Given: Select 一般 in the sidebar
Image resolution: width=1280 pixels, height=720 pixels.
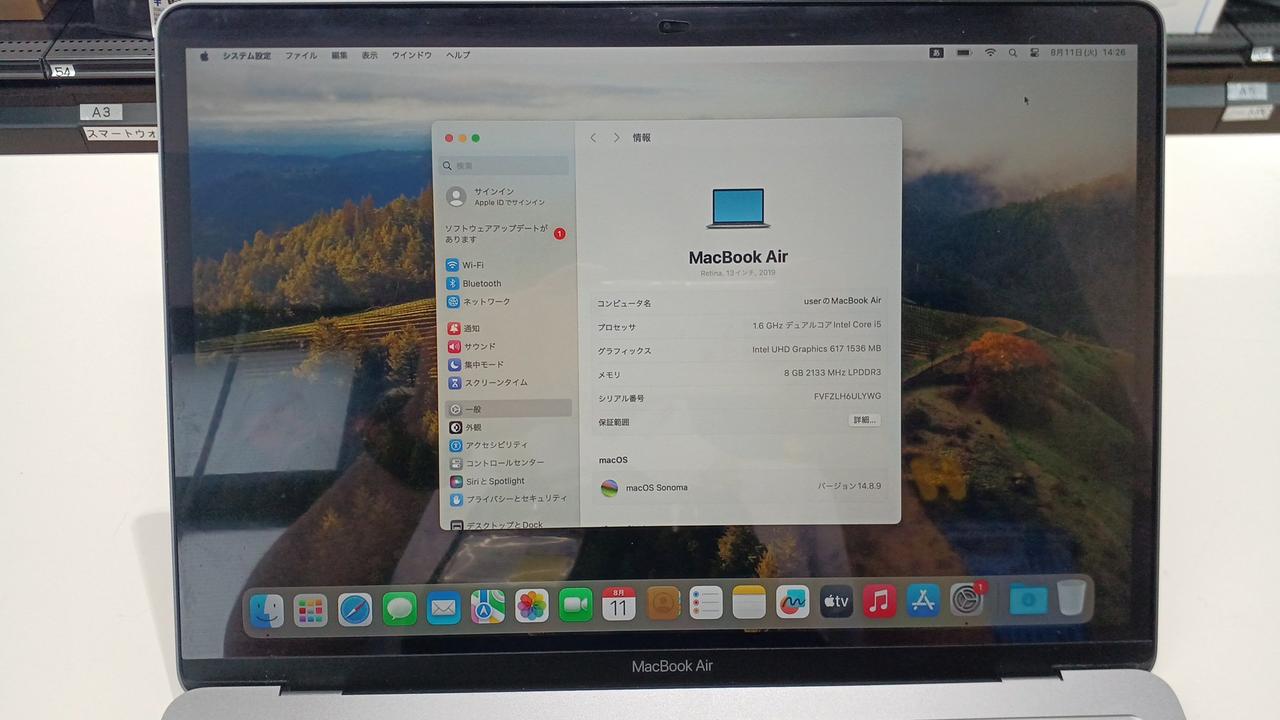Looking at the screenshot, I should tap(509, 409).
